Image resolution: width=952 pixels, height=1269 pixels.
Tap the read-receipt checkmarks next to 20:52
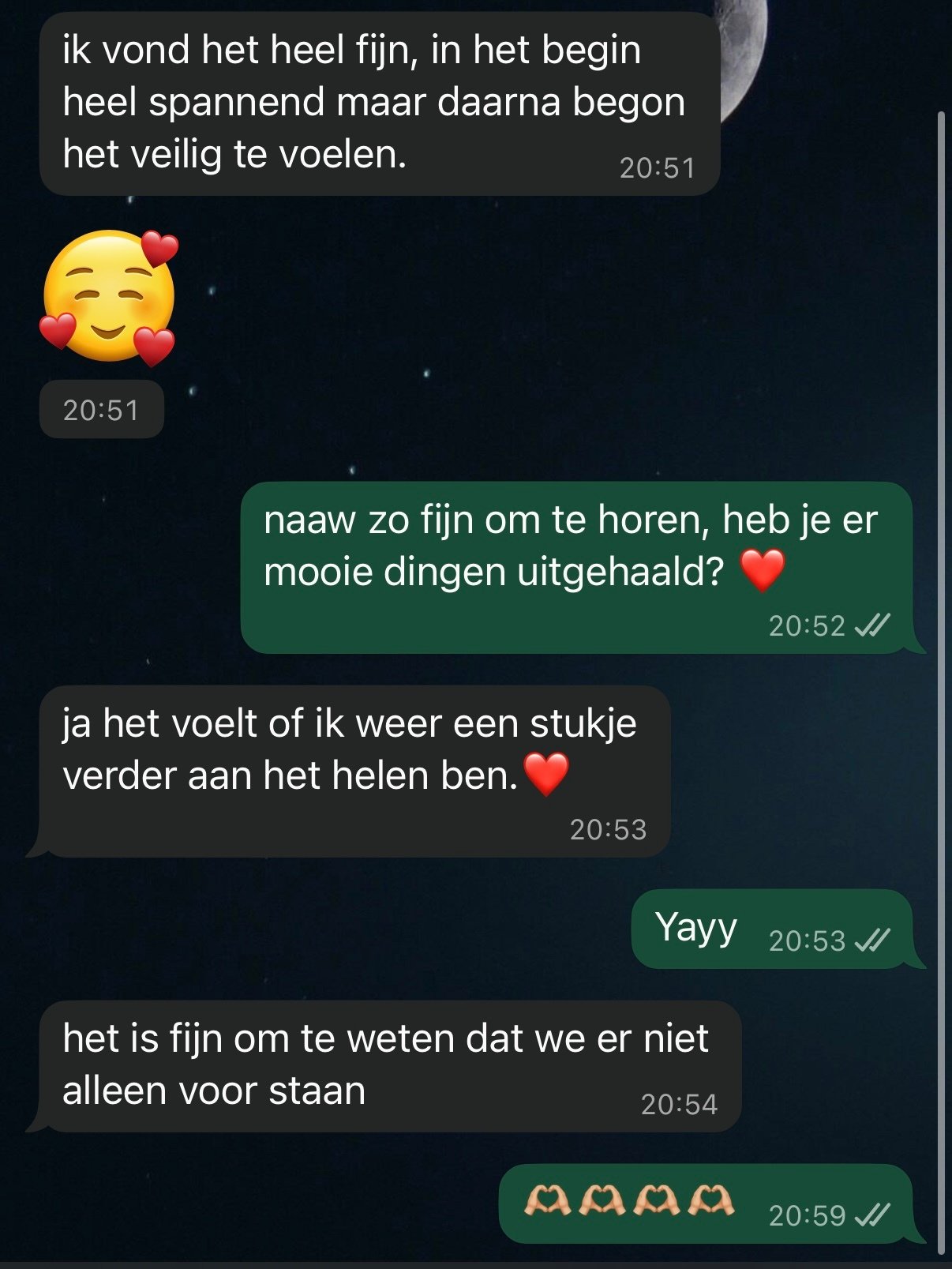click(872, 625)
